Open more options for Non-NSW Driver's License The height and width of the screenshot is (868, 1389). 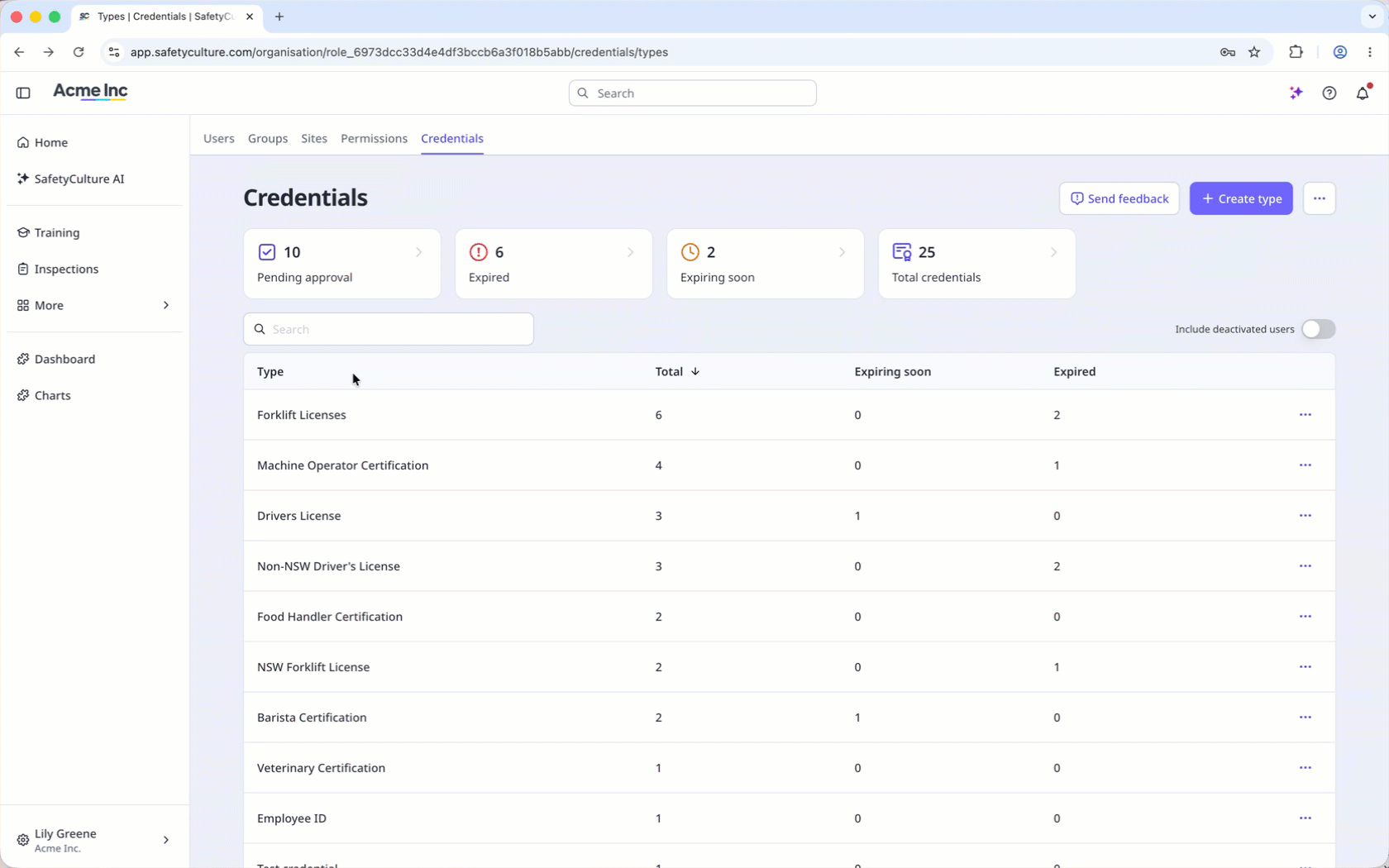[x=1305, y=566]
